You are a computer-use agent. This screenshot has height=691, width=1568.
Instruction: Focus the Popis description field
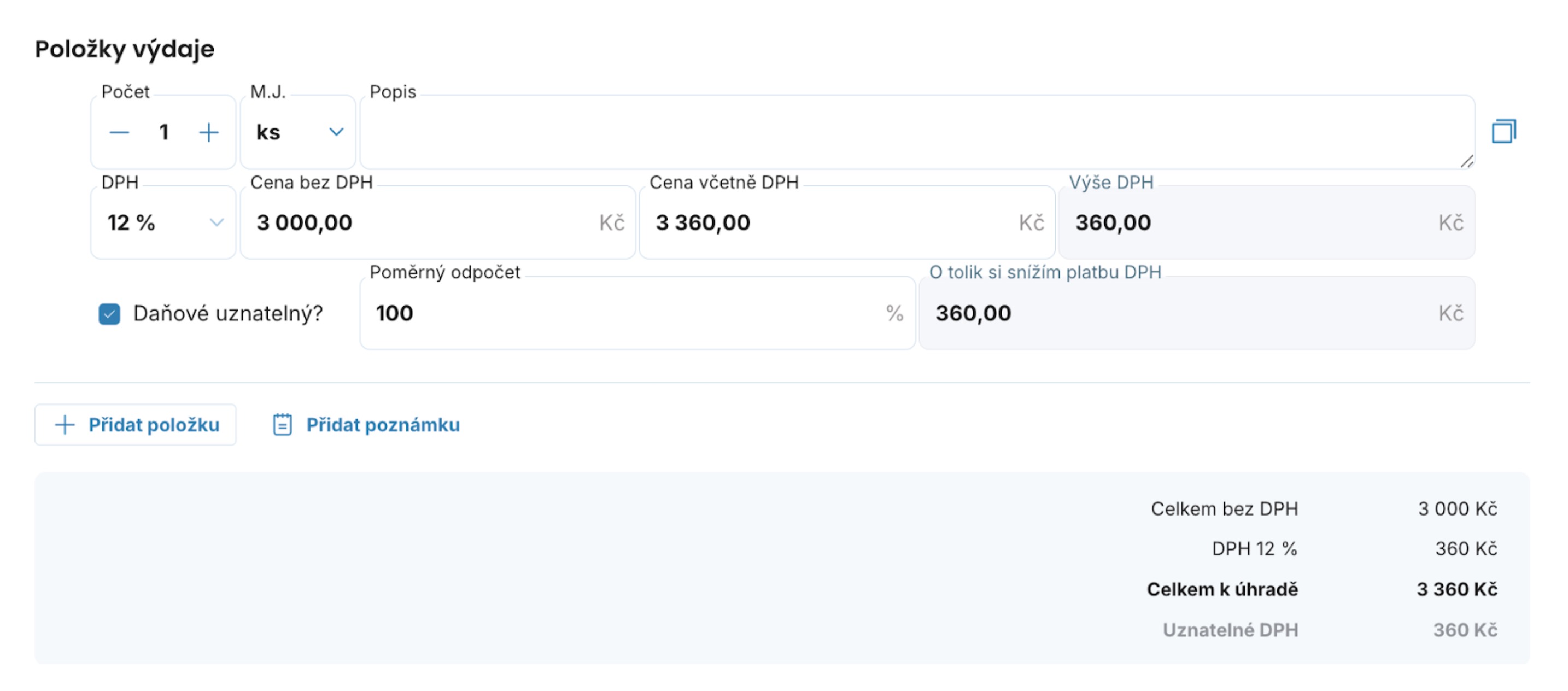coord(913,132)
